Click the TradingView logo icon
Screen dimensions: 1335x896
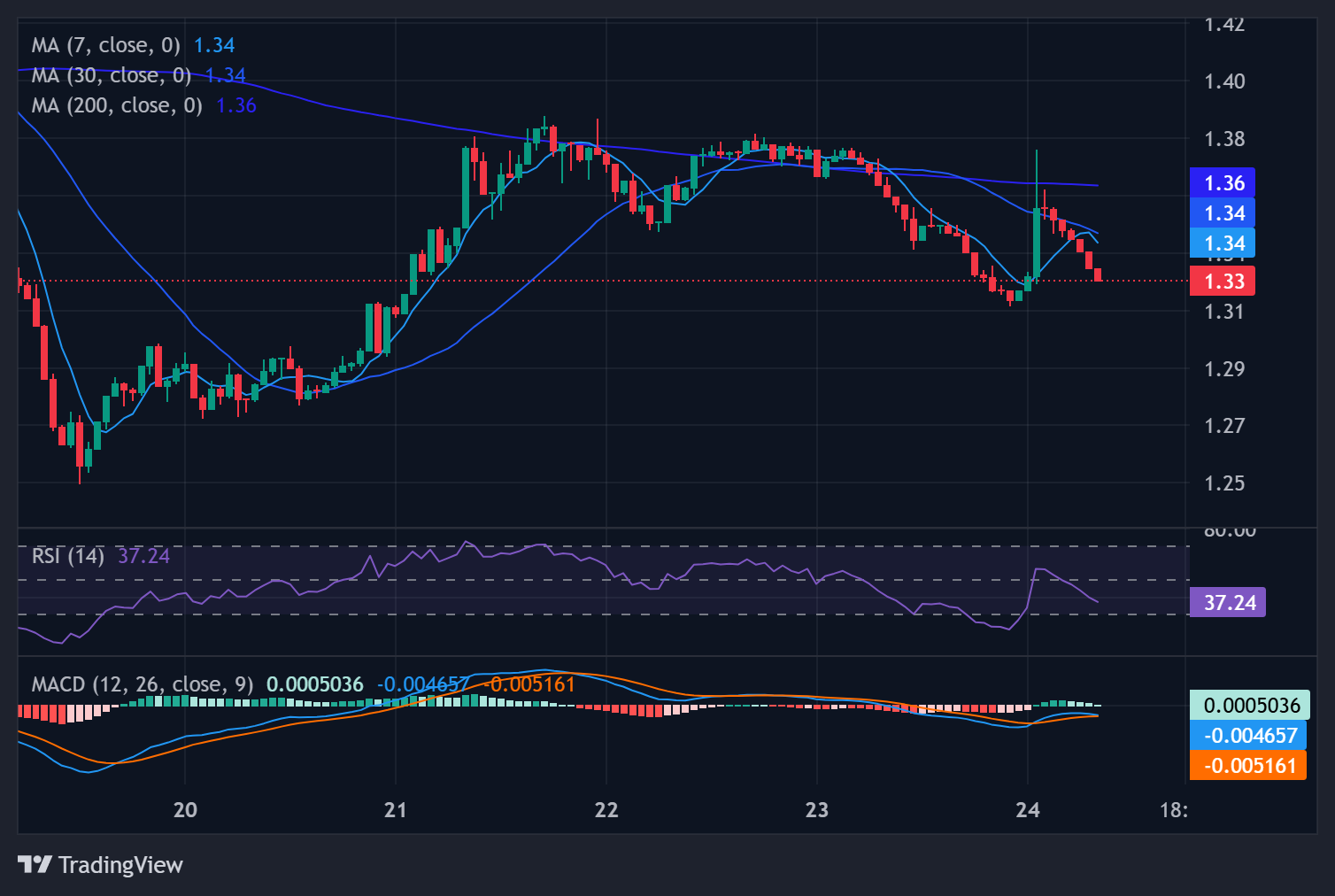click(35, 864)
